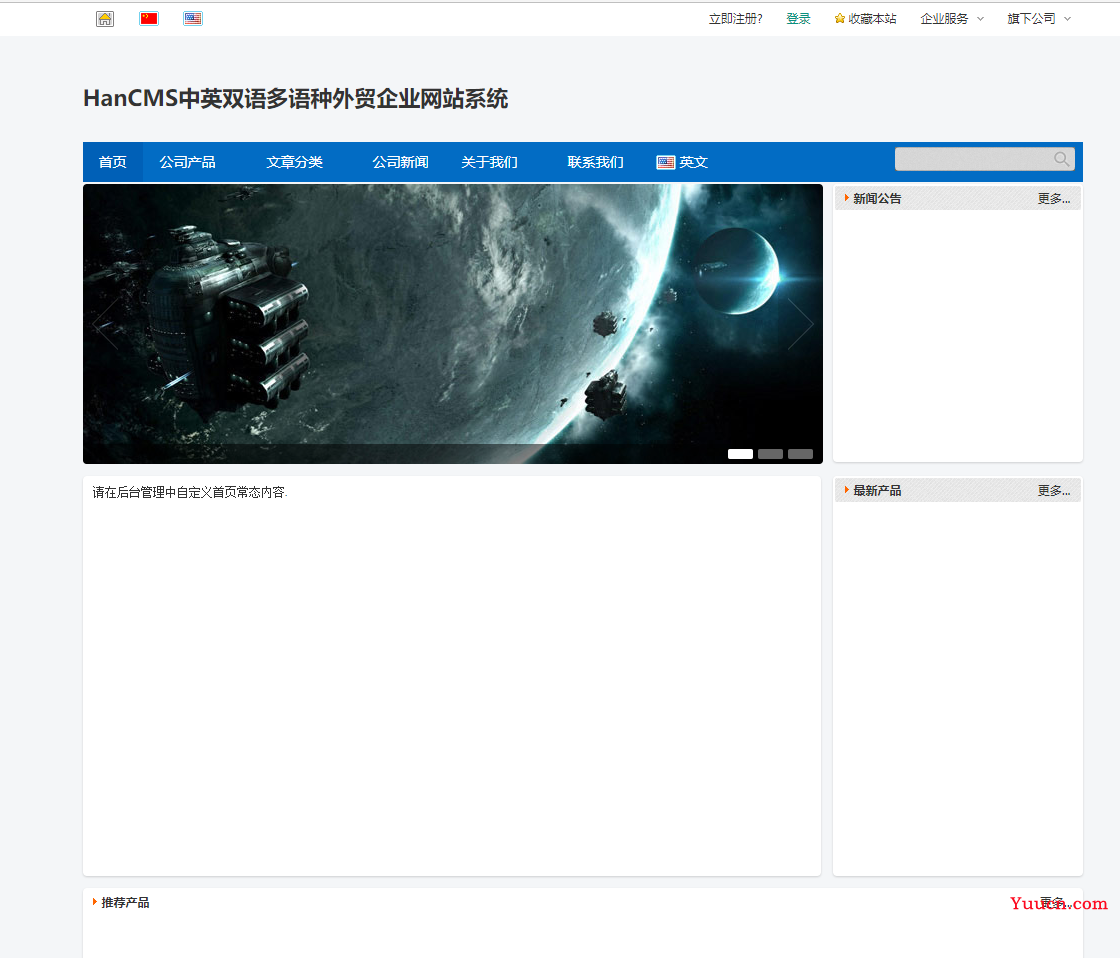
Task: Click the 最新产品 panel heading
Action: point(877,491)
